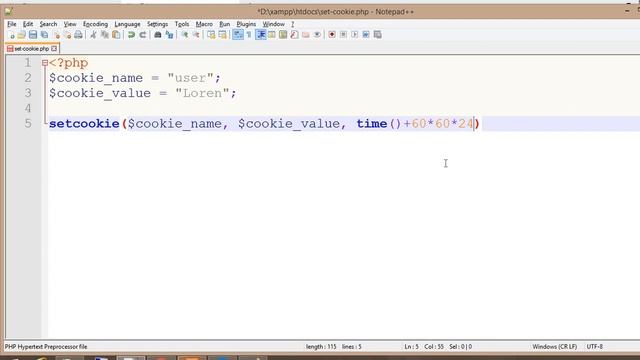This screenshot has height=360, width=640.
Task: Click the Copy toolbar icon
Action: [x=105, y=35]
